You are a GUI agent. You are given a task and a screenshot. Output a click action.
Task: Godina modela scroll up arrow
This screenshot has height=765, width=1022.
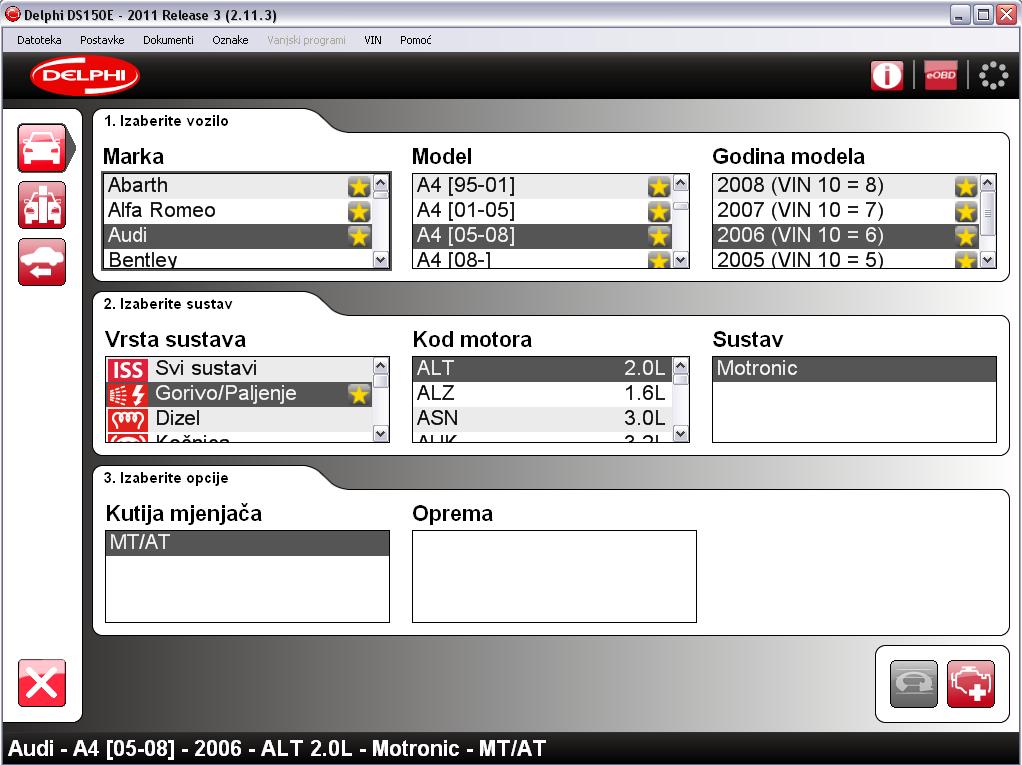[987, 183]
